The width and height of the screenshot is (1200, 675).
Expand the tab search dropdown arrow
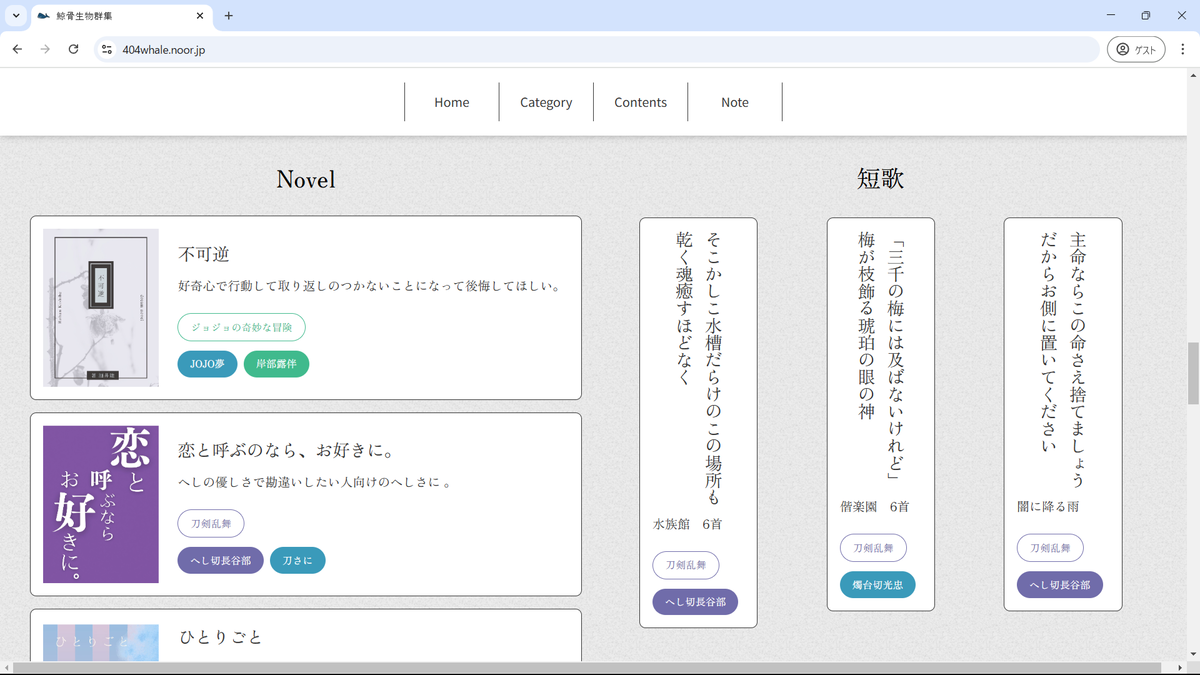tap(16, 16)
